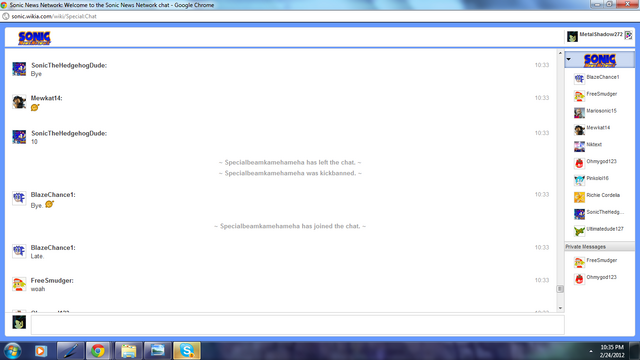
Task: Open MetalShadow272 user avatar in header
Action: tap(572, 37)
